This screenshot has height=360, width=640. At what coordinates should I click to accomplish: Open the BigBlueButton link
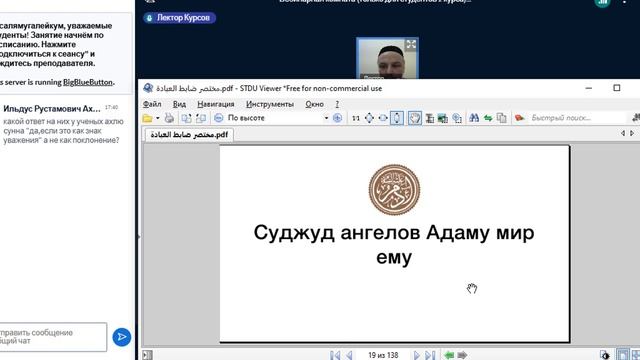tap(87, 82)
